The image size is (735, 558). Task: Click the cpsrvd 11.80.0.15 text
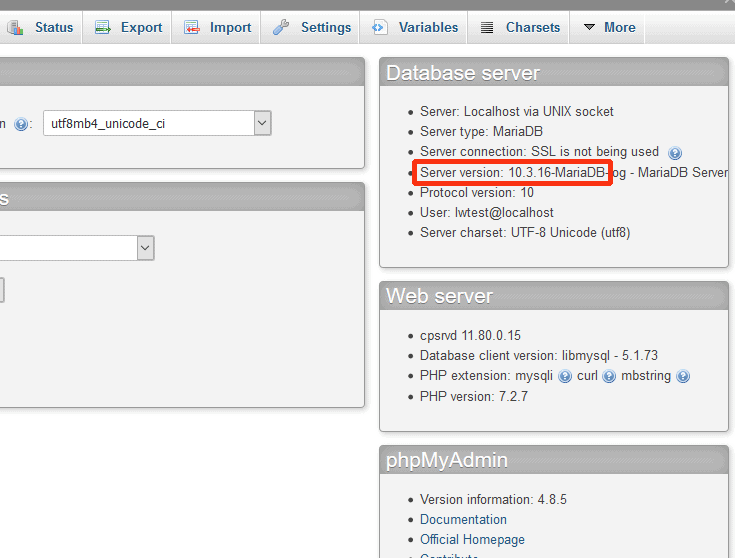pyautogui.click(x=470, y=336)
